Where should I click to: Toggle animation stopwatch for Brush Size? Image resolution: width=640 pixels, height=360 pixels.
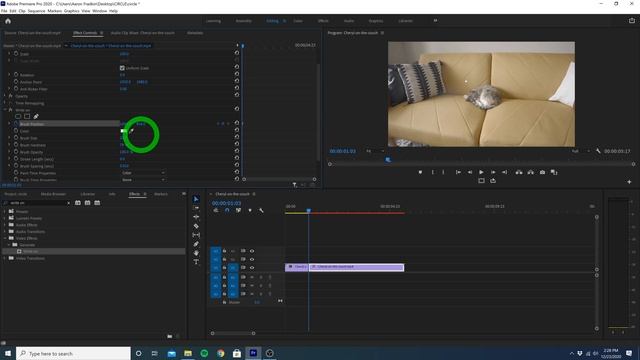16,138
